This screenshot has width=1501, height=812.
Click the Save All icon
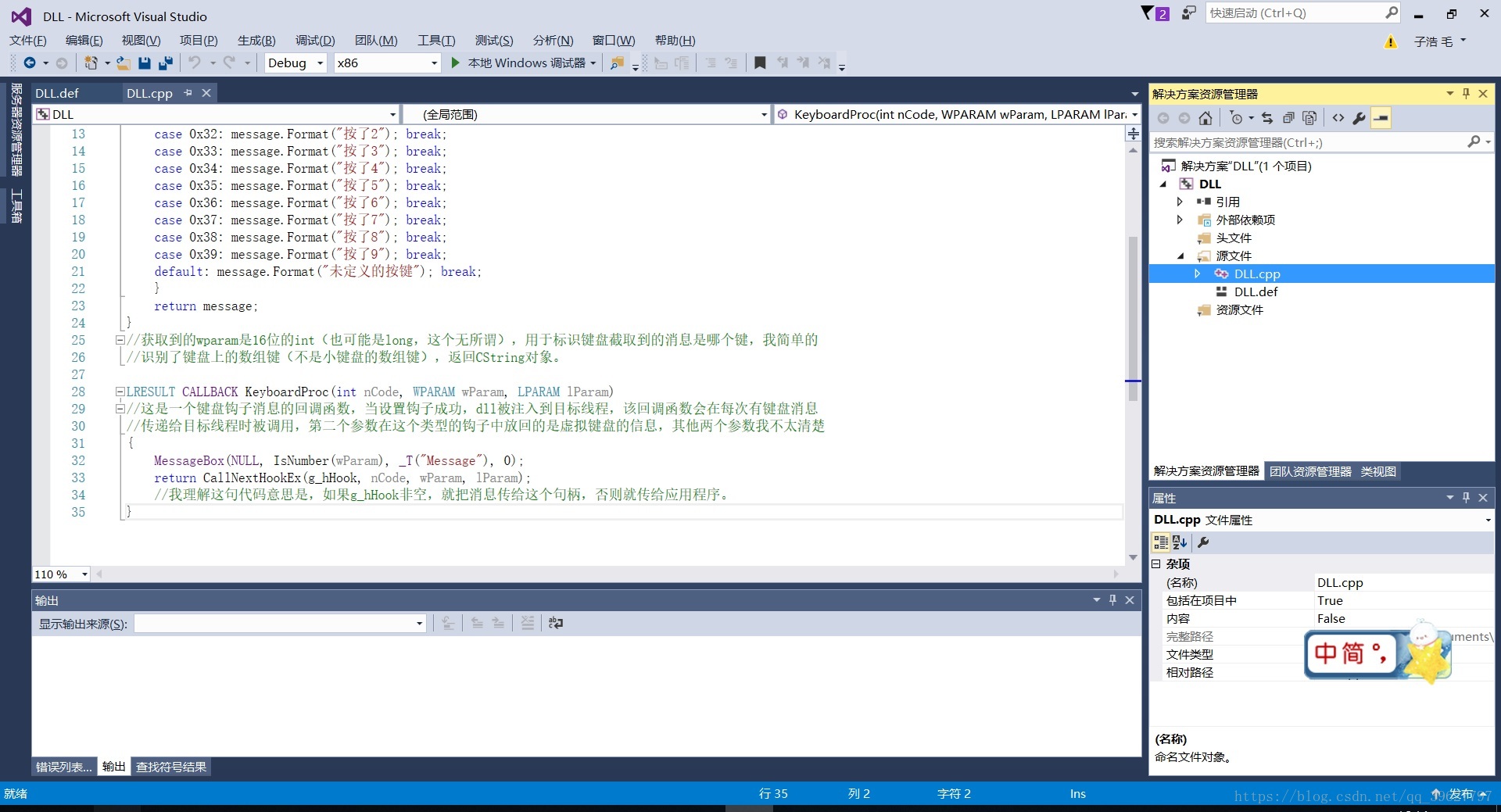coord(166,63)
